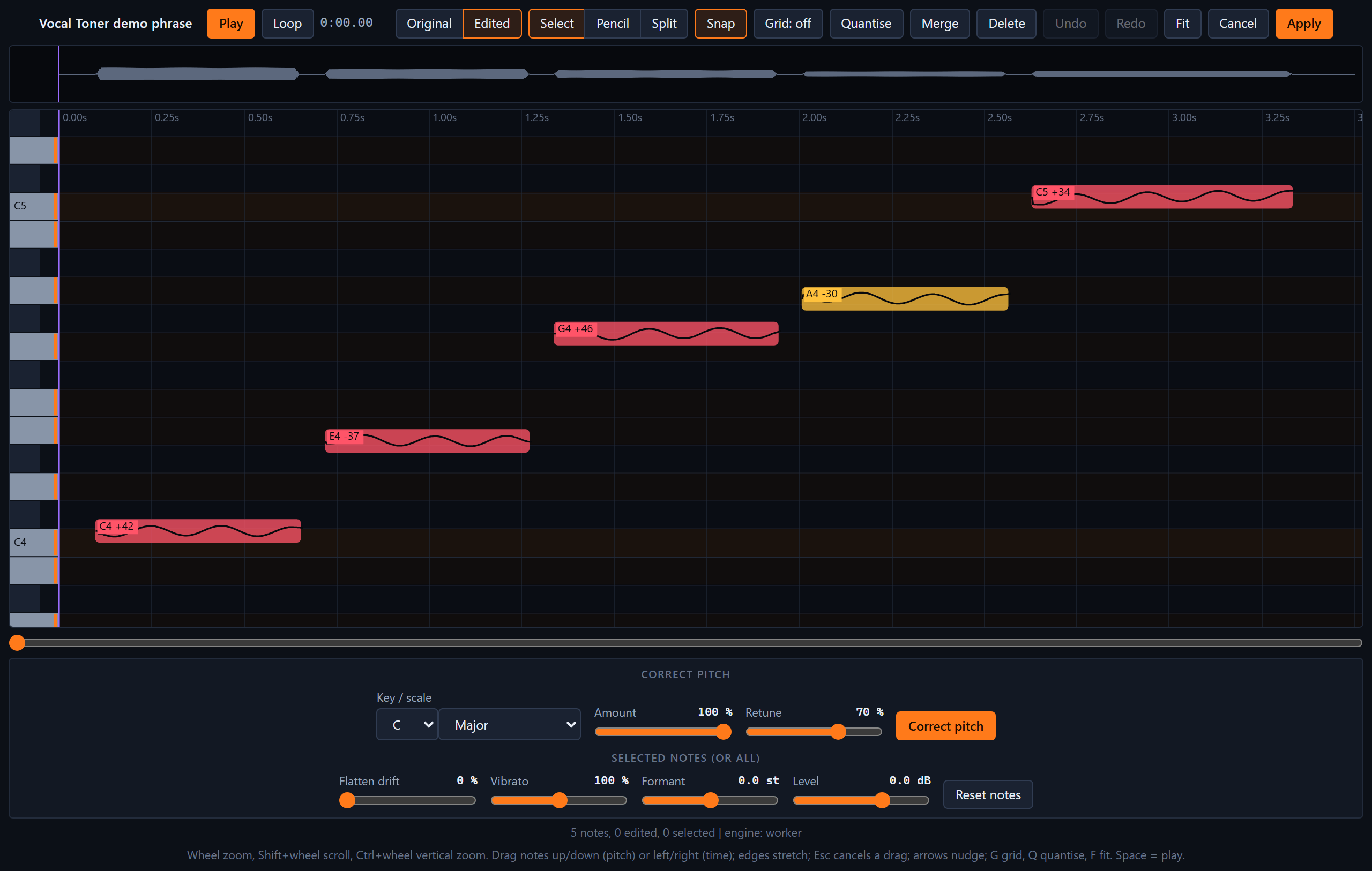Image resolution: width=1372 pixels, height=871 pixels.
Task: Click the Undo button
Action: 1071,24
